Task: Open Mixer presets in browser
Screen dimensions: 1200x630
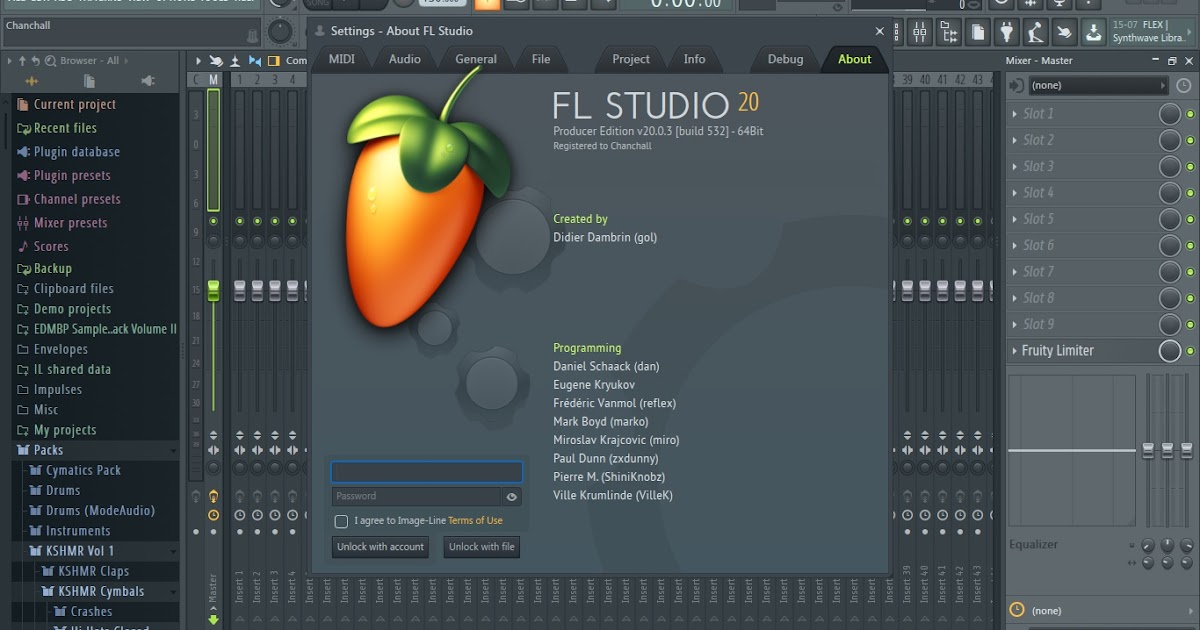Action: coord(70,223)
